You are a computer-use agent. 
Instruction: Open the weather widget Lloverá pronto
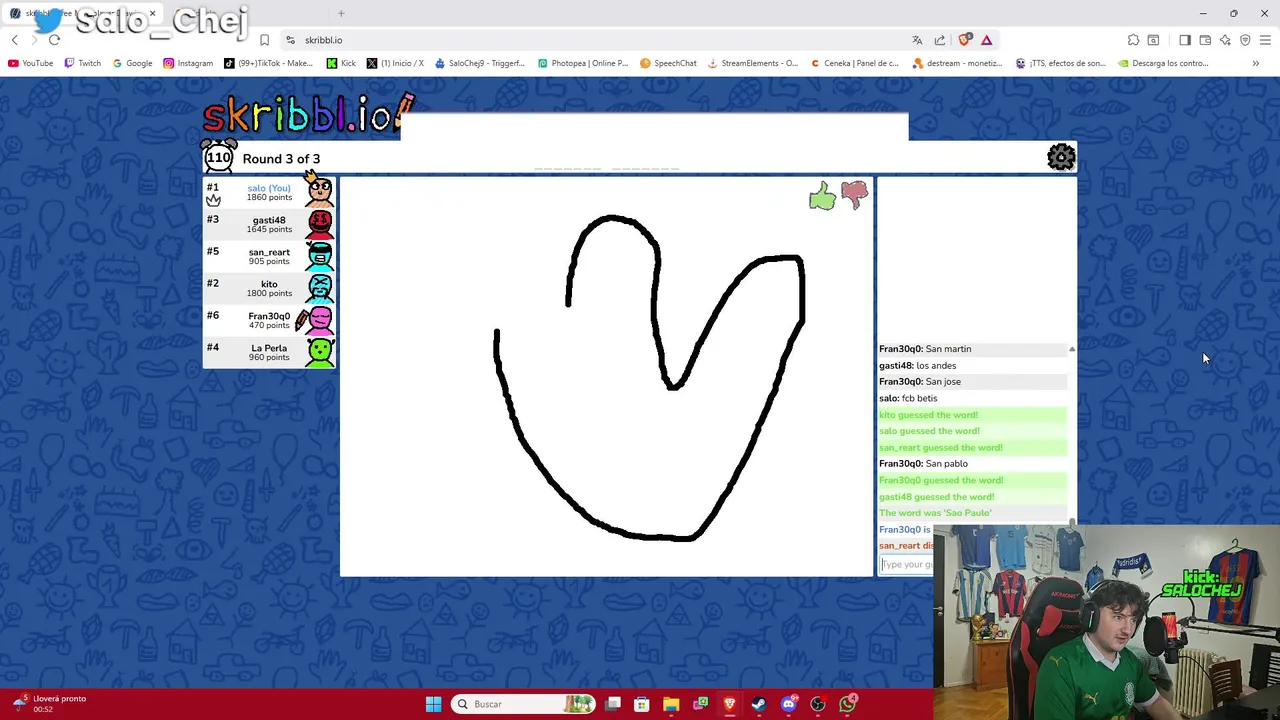point(50,704)
